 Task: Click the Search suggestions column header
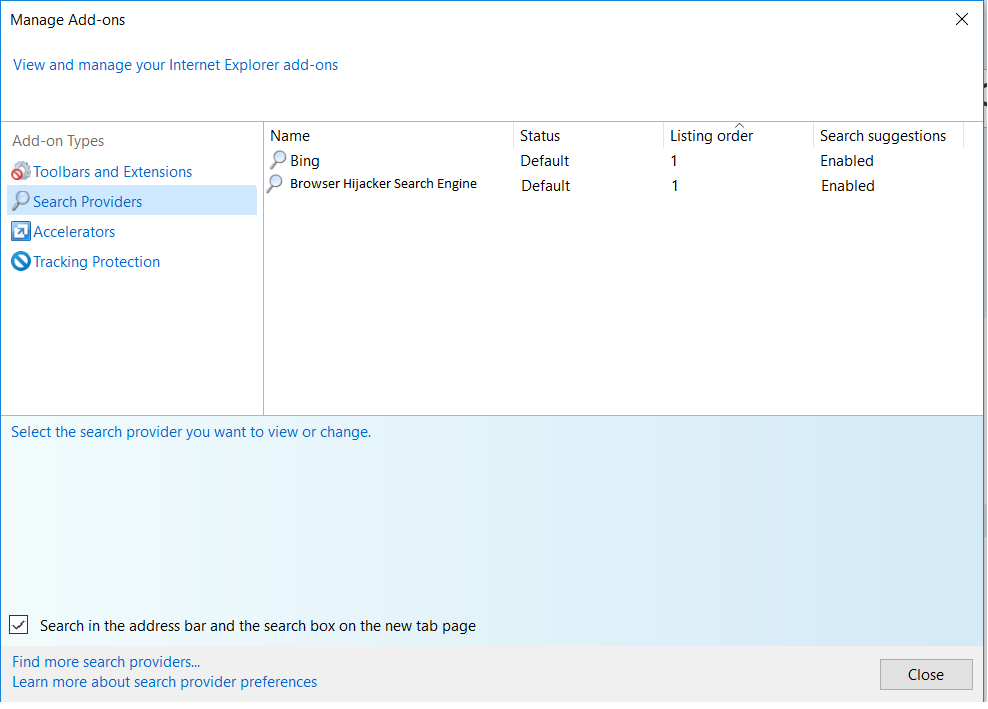click(882, 136)
